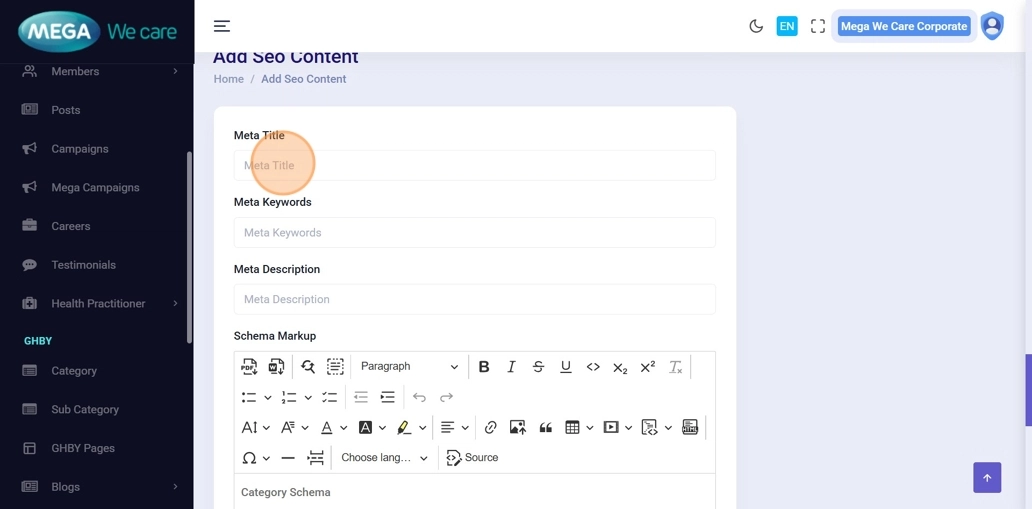Expand the Health Practitioner submenu

tap(99, 303)
